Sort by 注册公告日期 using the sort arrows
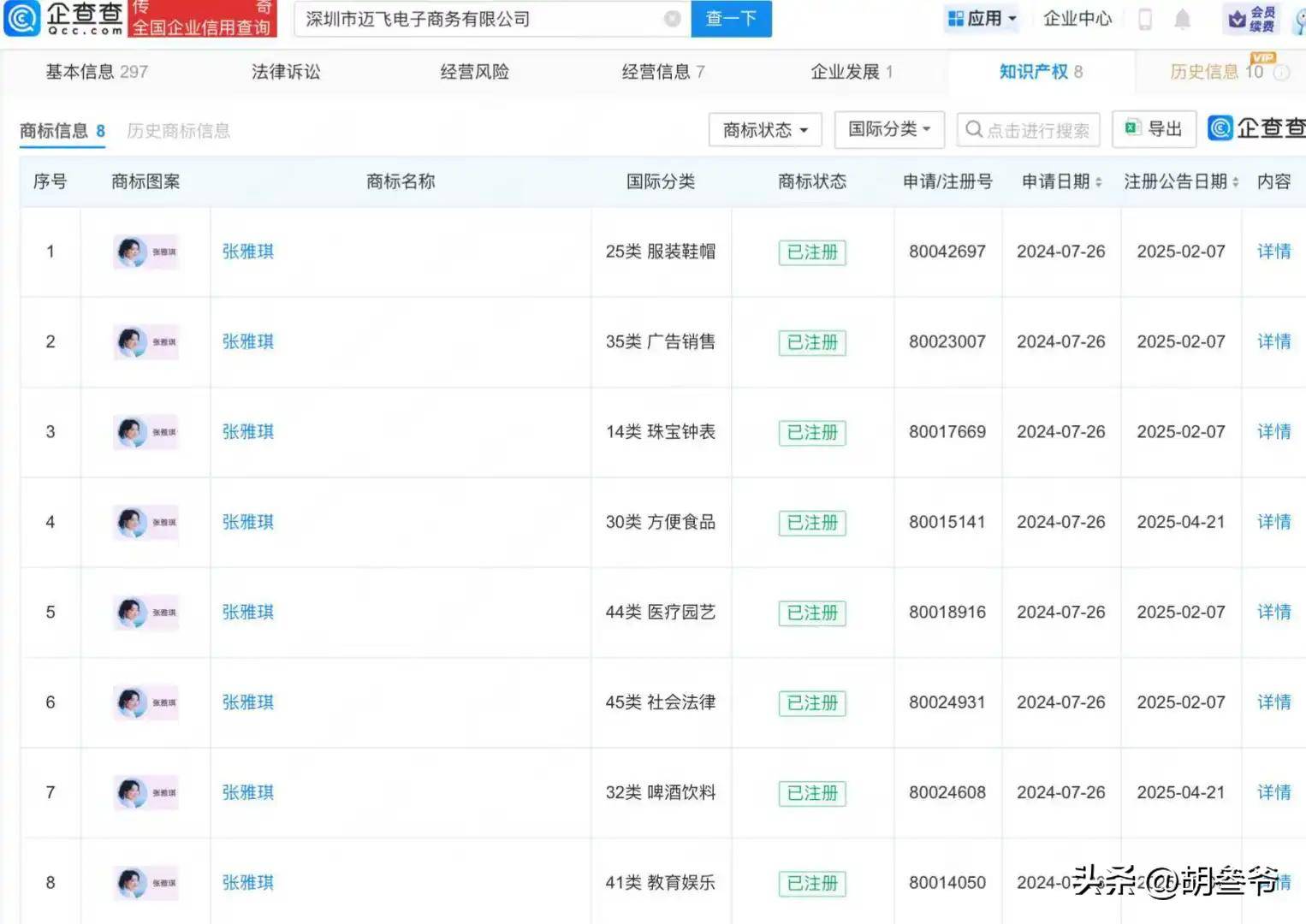Screen dimensions: 1306x924 [1235, 182]
